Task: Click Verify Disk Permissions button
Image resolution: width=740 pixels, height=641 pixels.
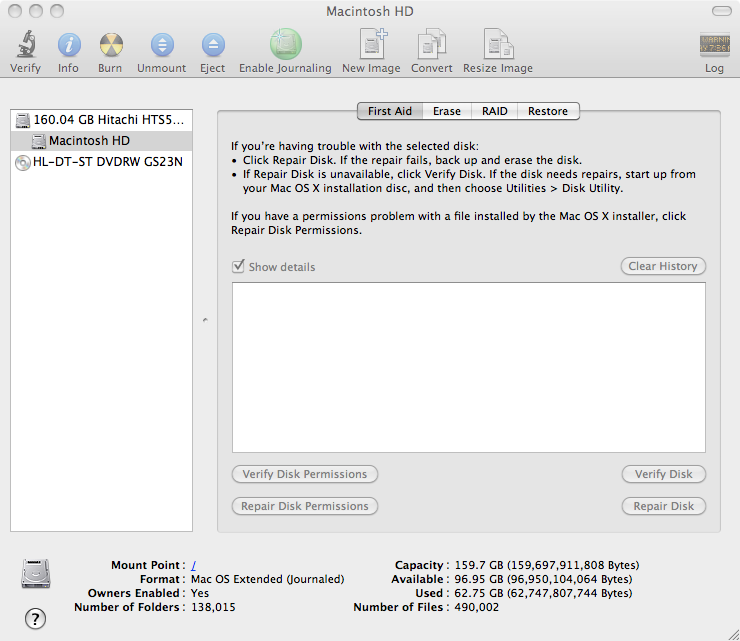Action: click(x=305, y=474)
